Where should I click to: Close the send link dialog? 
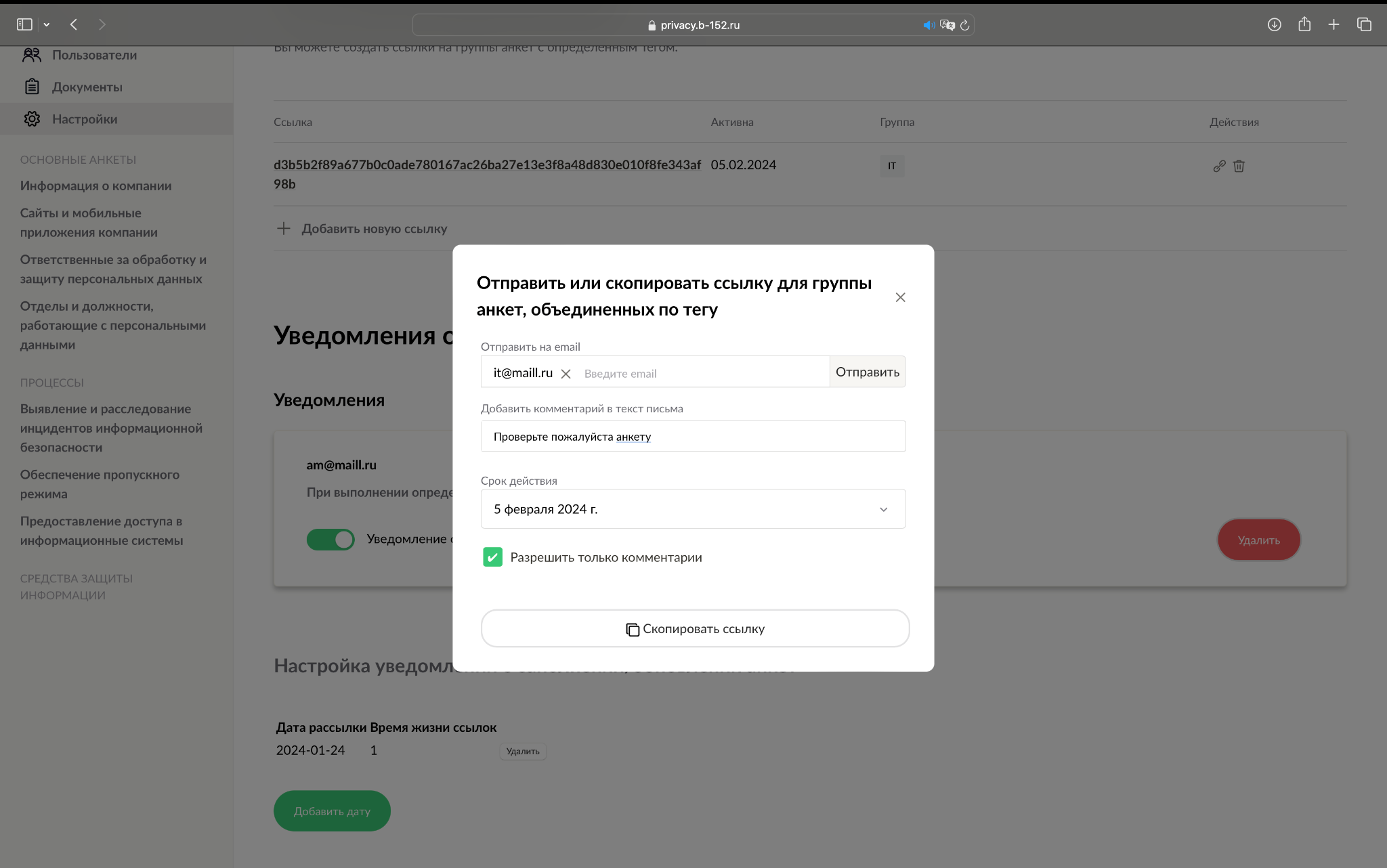[x=900, y=297]
